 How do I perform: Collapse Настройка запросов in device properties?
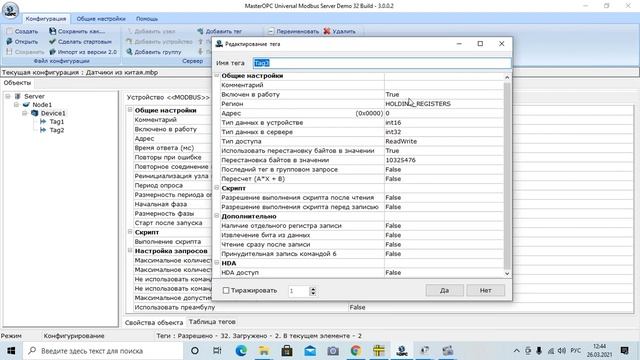[130, 250]
